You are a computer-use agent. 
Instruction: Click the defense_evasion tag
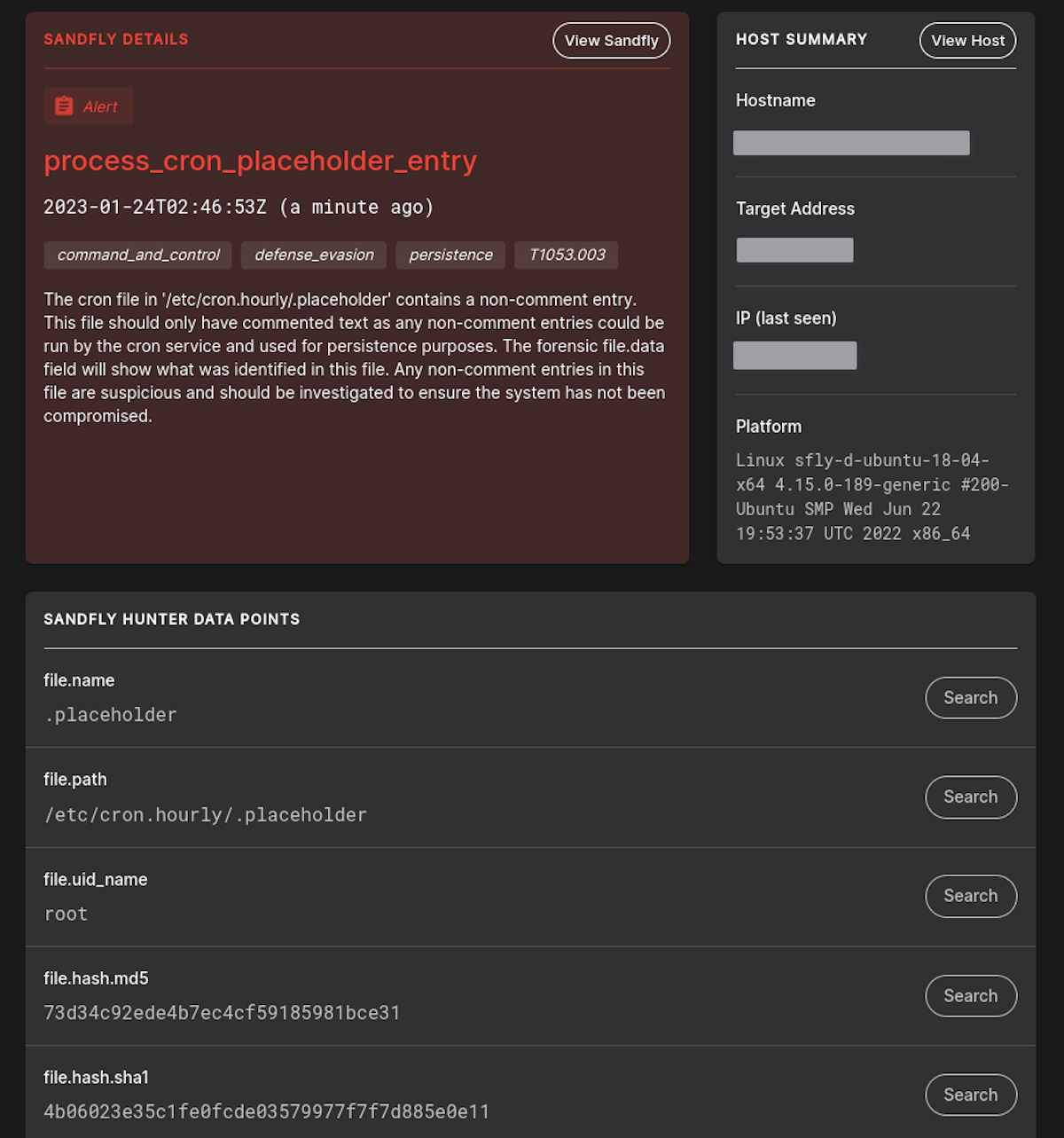313,255
